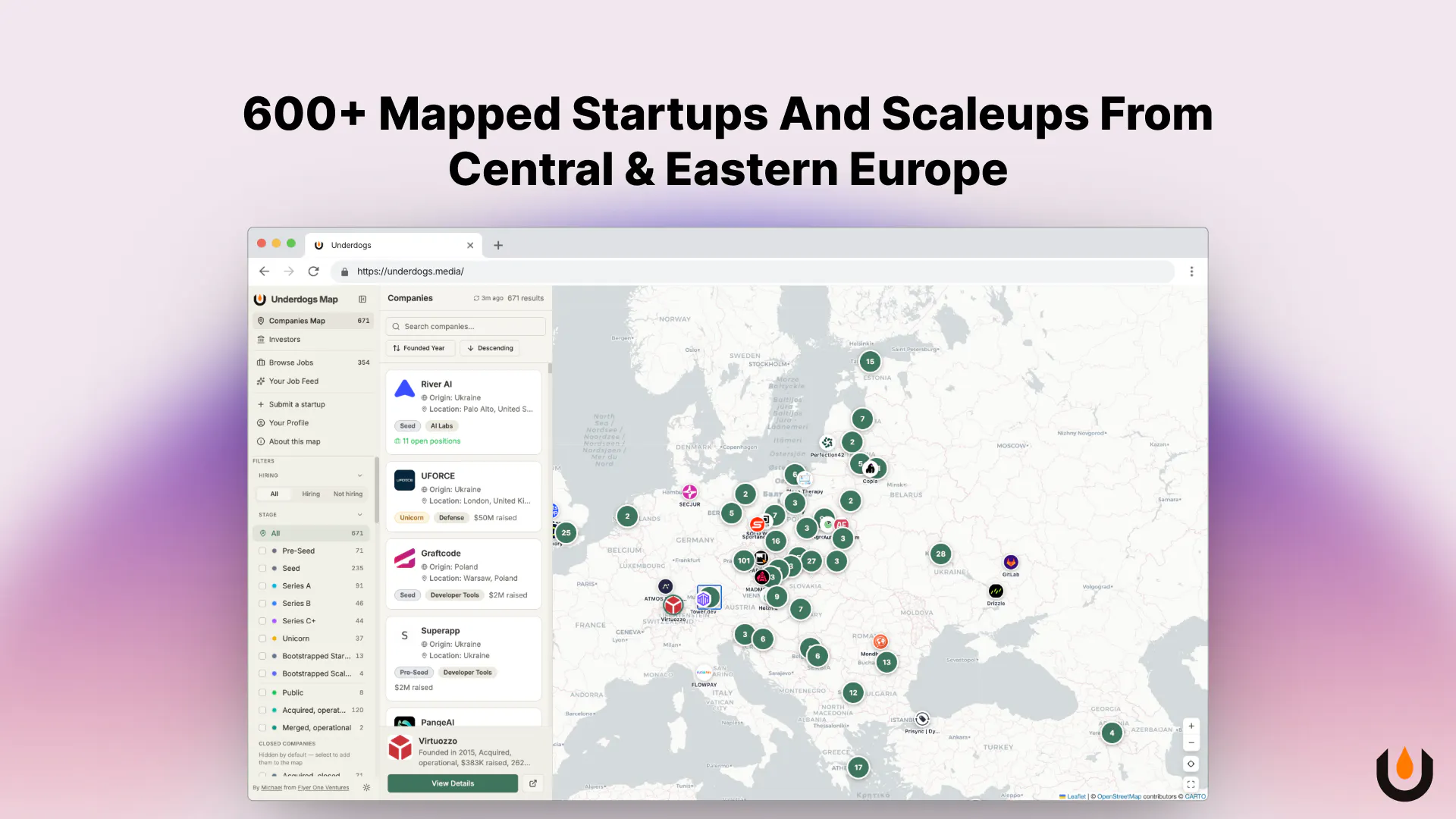Open the UFORCE company card
The height and width of the screenshot is (819, 1456).
point(463,496)
